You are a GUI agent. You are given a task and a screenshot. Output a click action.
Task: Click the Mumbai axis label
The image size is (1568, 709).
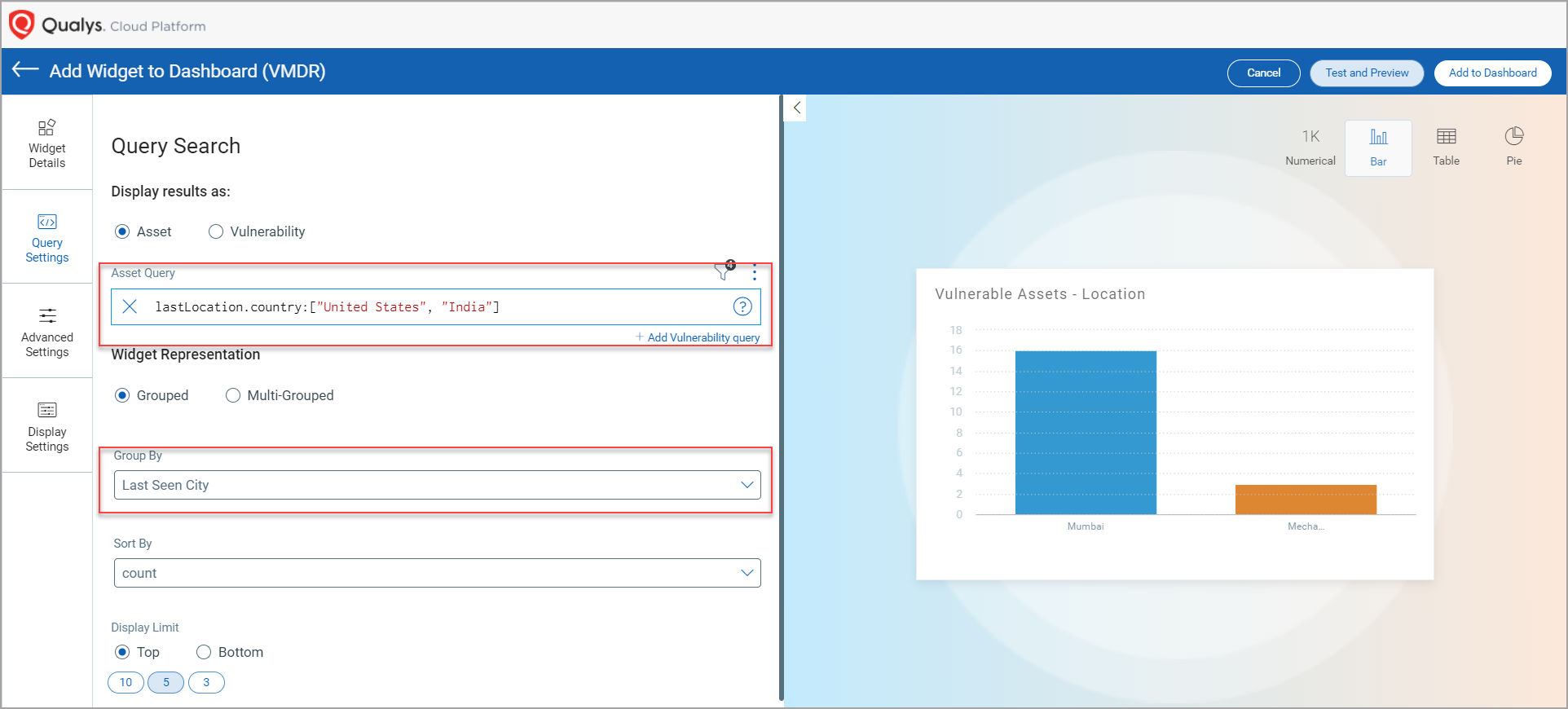pyautogui.click(x=1086, y=526)
